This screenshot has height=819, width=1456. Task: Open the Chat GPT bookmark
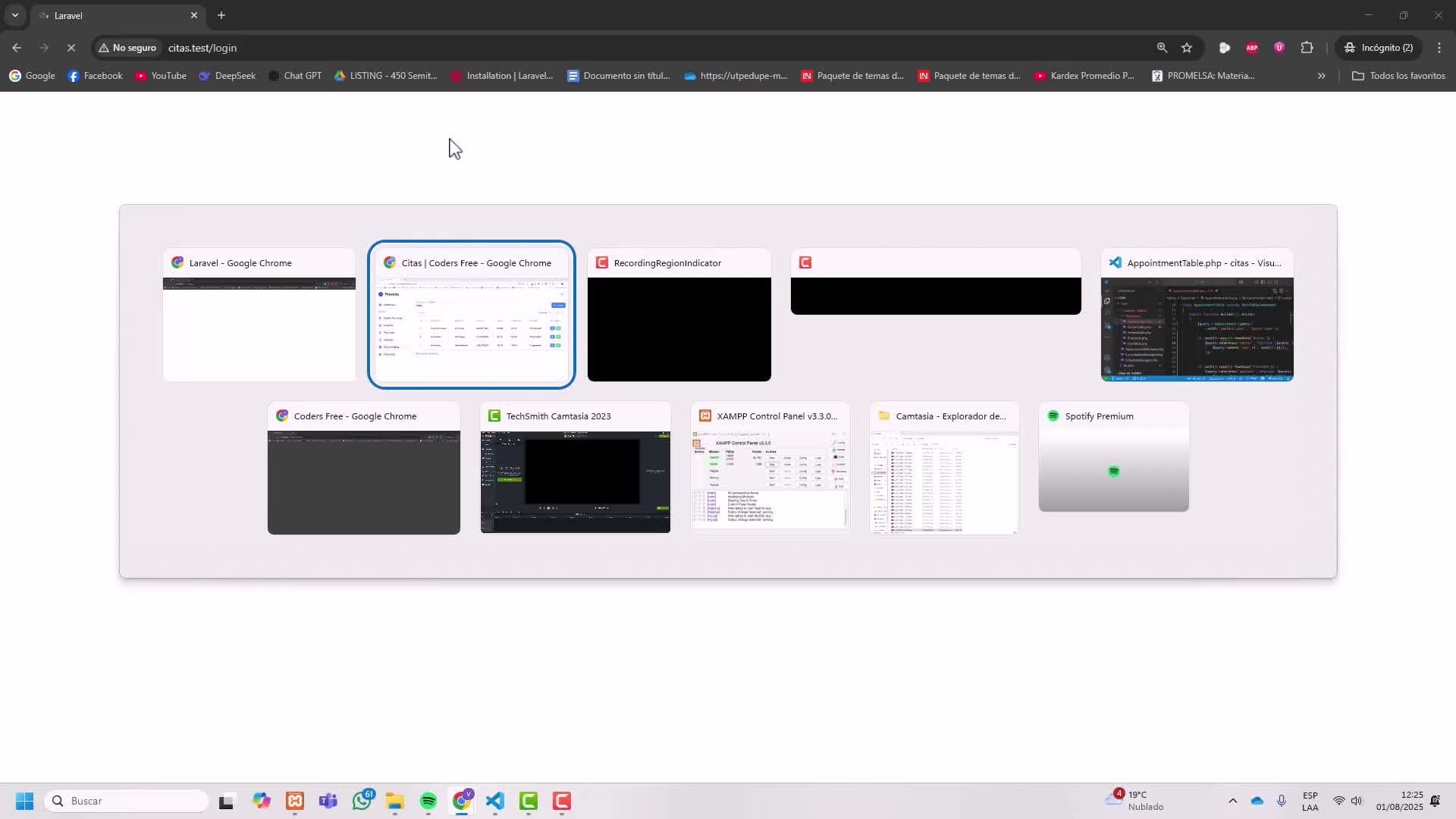click(295, 76)
